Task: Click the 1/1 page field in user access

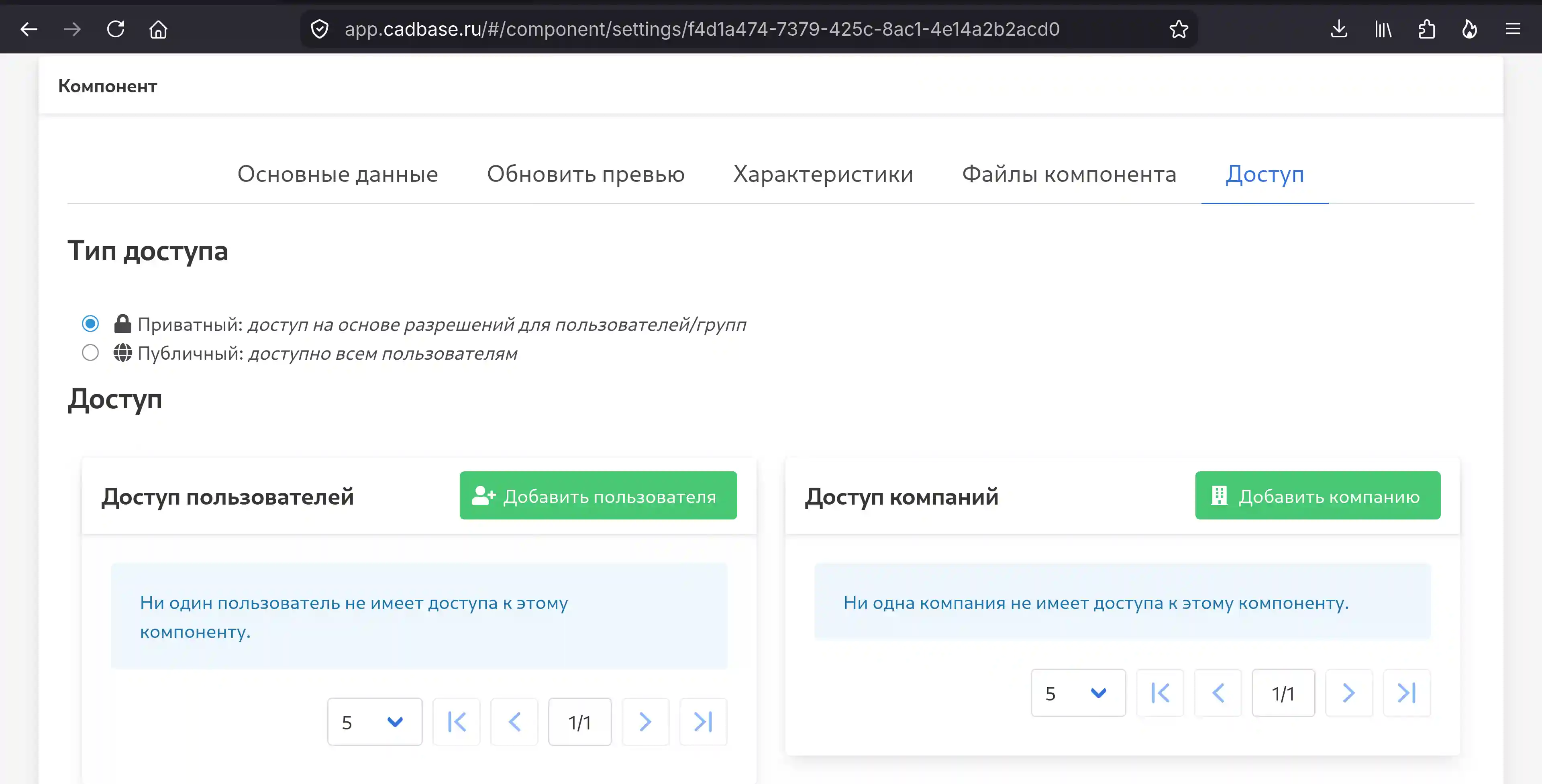Action: pos(580,722)
